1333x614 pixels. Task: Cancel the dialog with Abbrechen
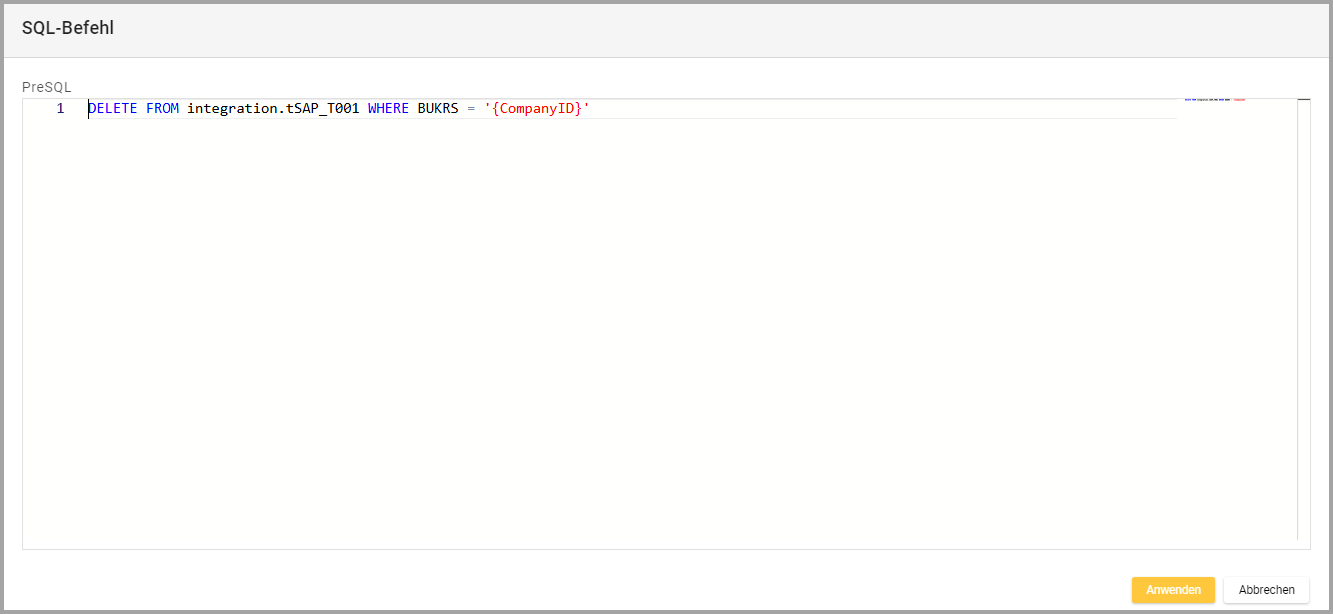(x=1266, y=590)
